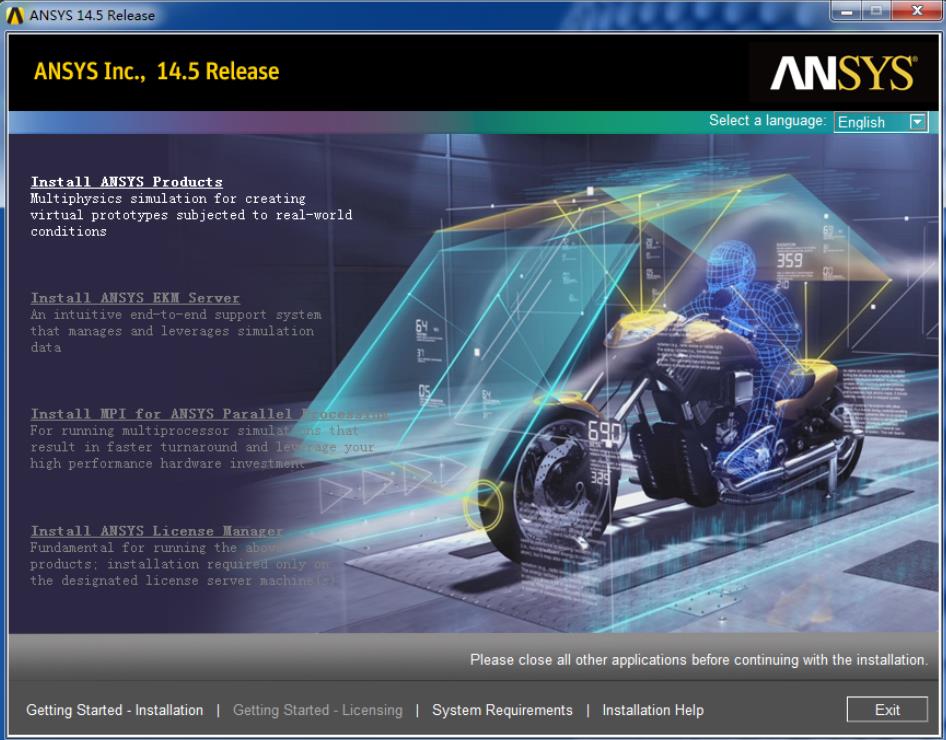Image resolution: width=946 pixels, height=740 pixels.
Task: View the System Requirements page
Action: (505, 710)
